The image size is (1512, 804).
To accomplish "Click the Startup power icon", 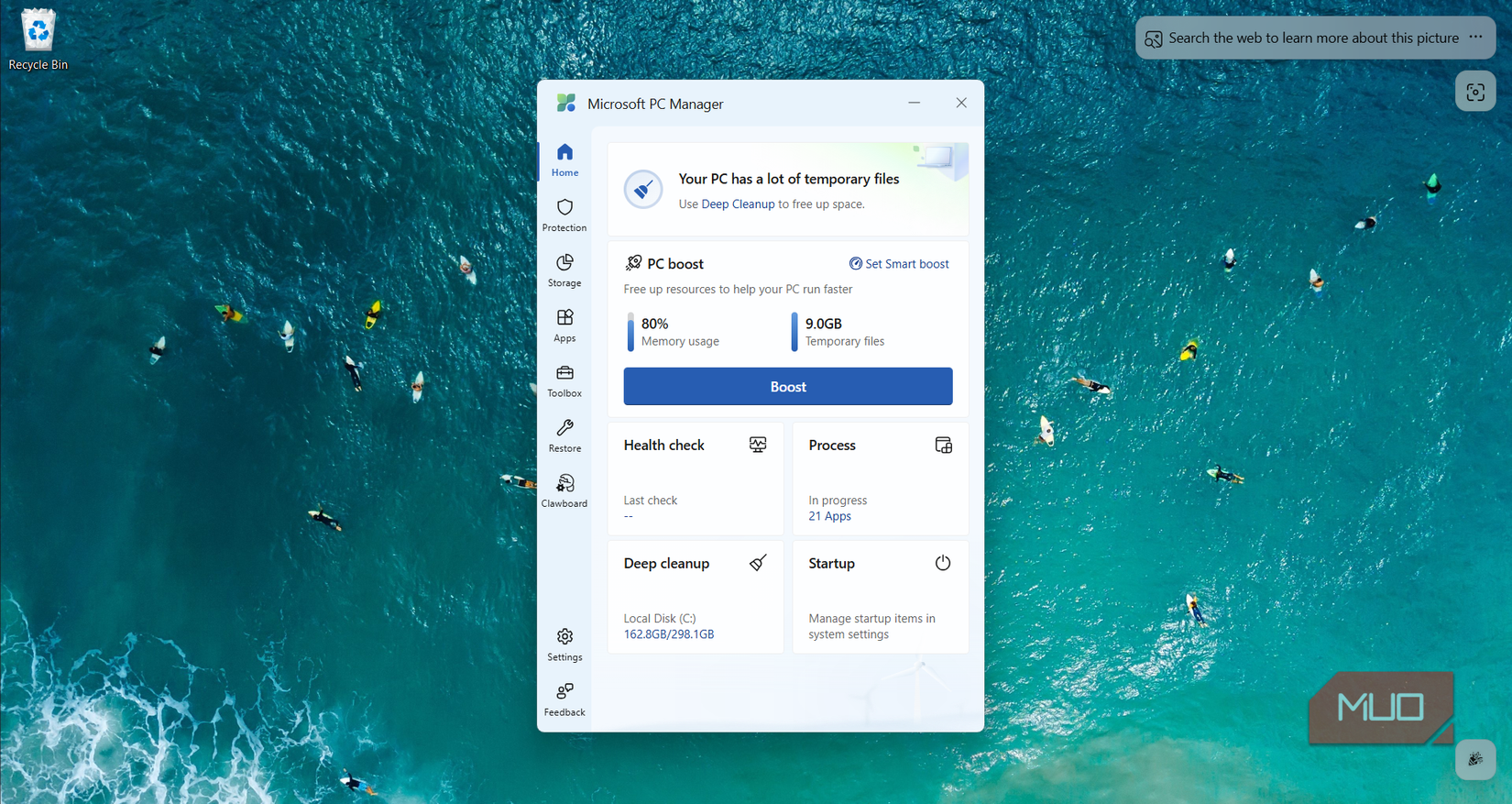I will tap(943, 563).
